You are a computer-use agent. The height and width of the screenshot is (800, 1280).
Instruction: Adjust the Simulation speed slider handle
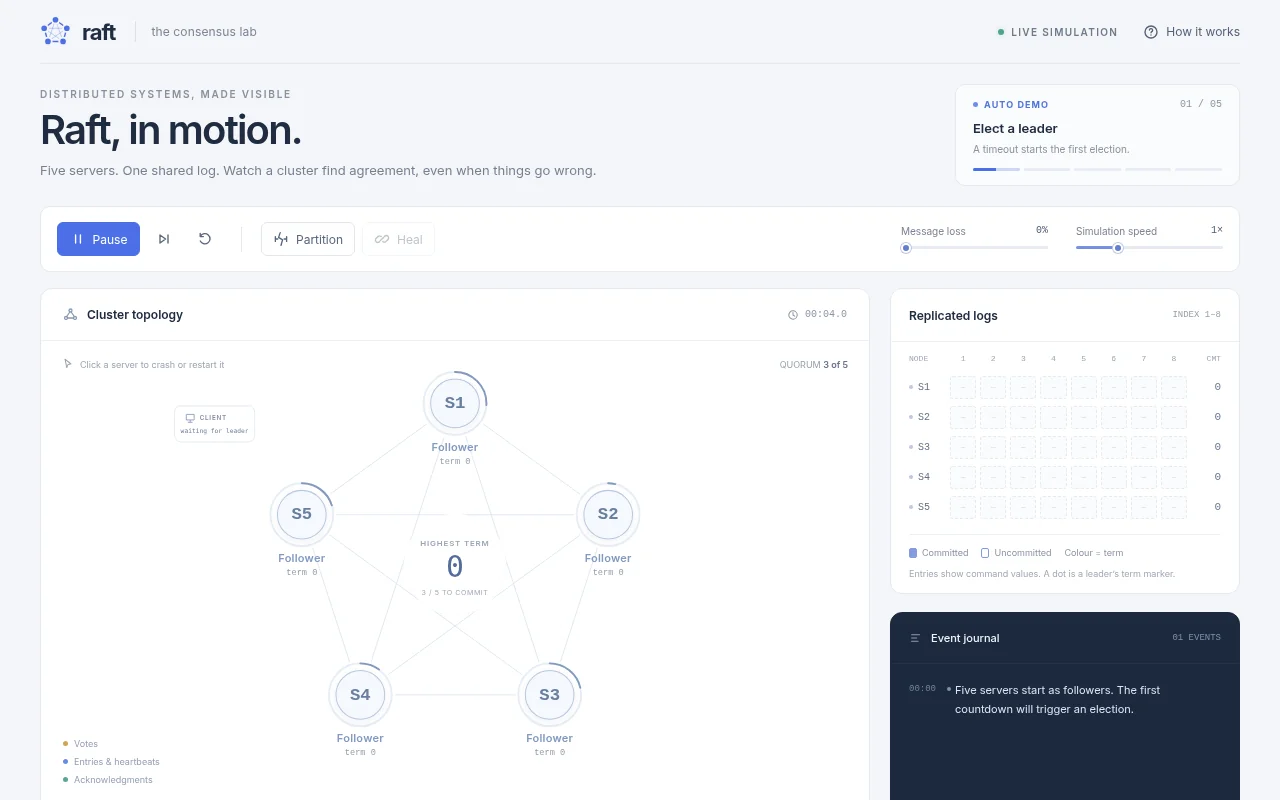[1118, 248]
